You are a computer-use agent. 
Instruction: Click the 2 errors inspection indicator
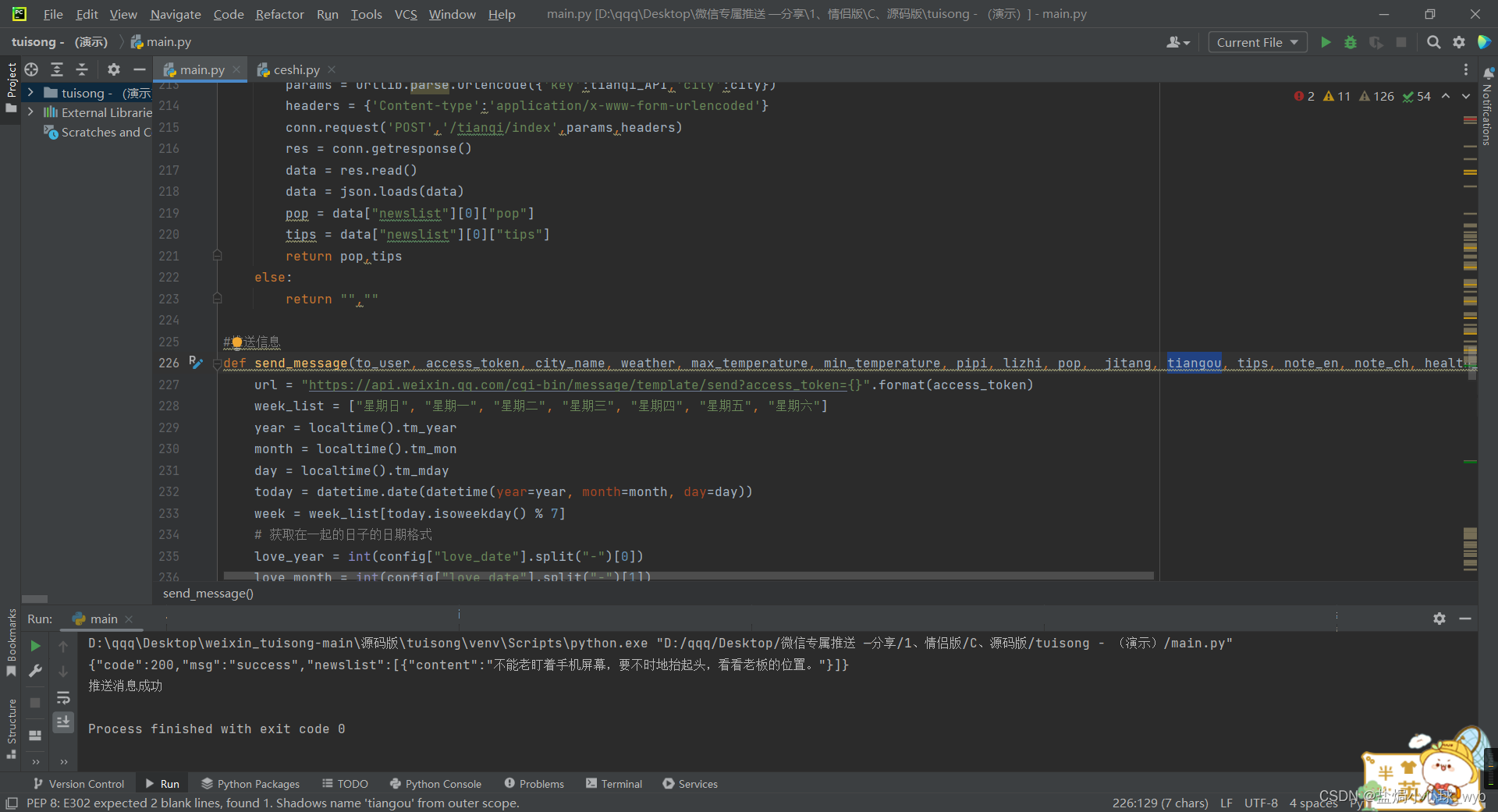[1305, 96]
